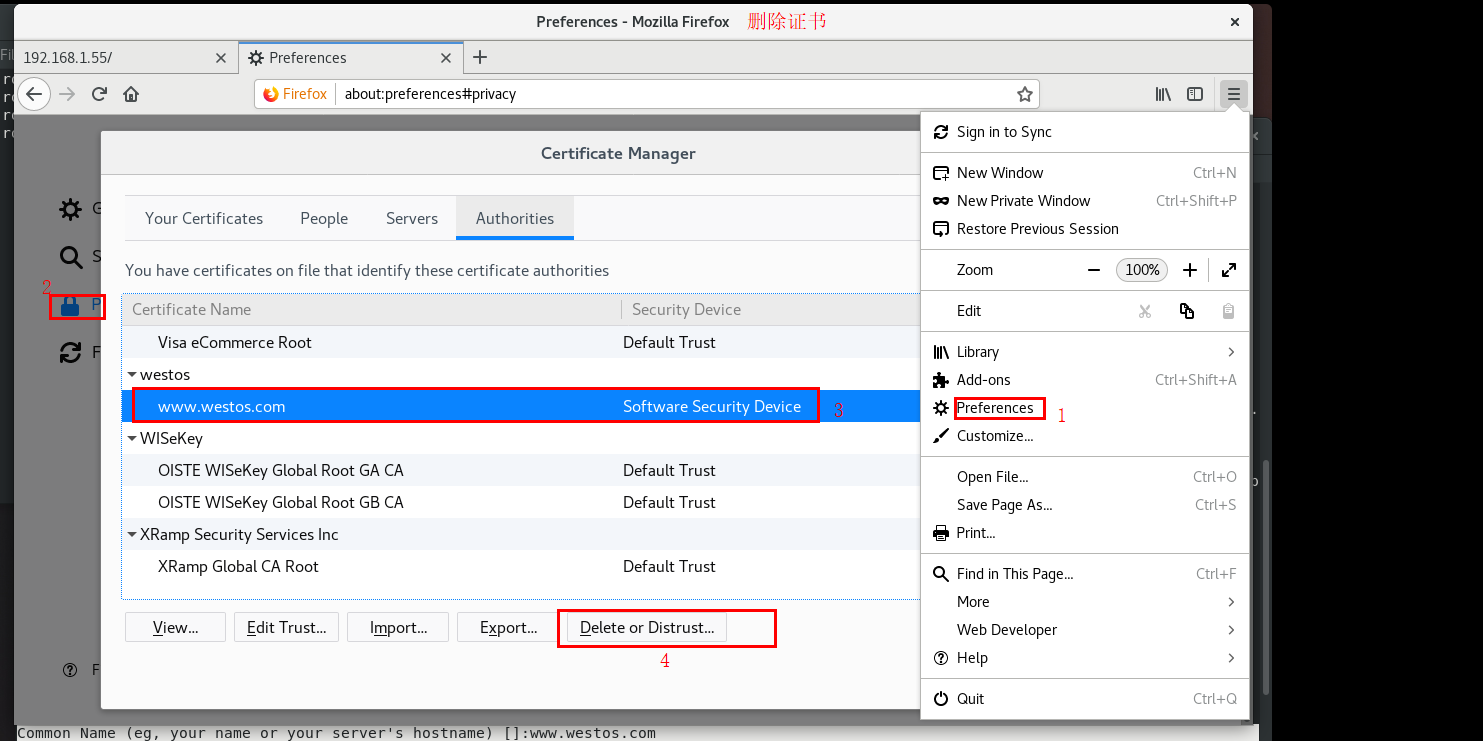Open Privacy lock icon in sidebar
This screenshot has width=1483, height=741.
click(70, 306)
